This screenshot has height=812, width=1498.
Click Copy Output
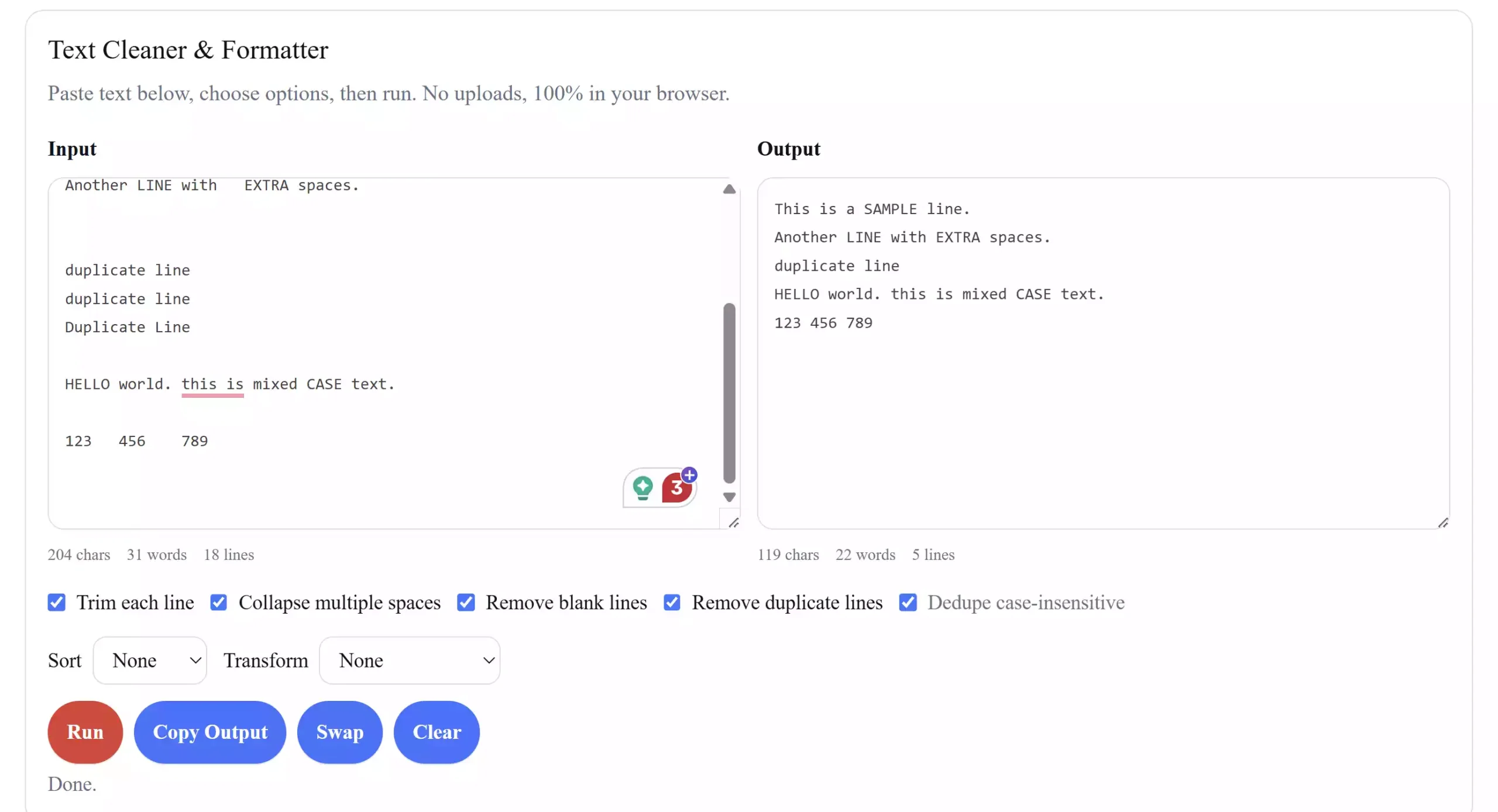[210, 732]
